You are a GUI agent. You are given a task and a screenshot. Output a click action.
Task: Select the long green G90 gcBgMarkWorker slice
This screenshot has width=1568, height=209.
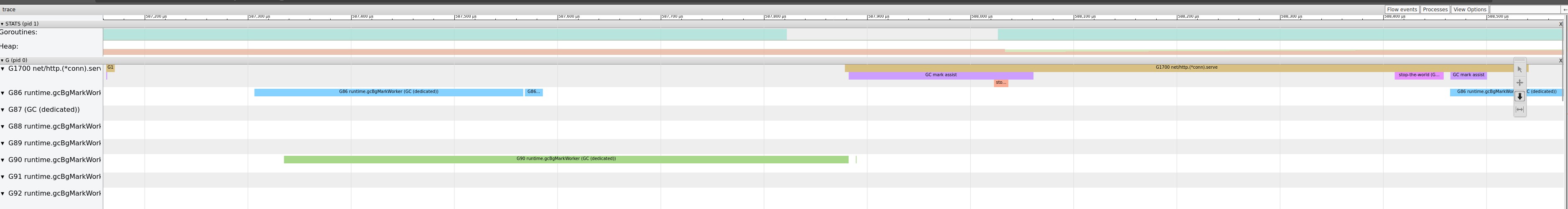click(x=566, y=160)
